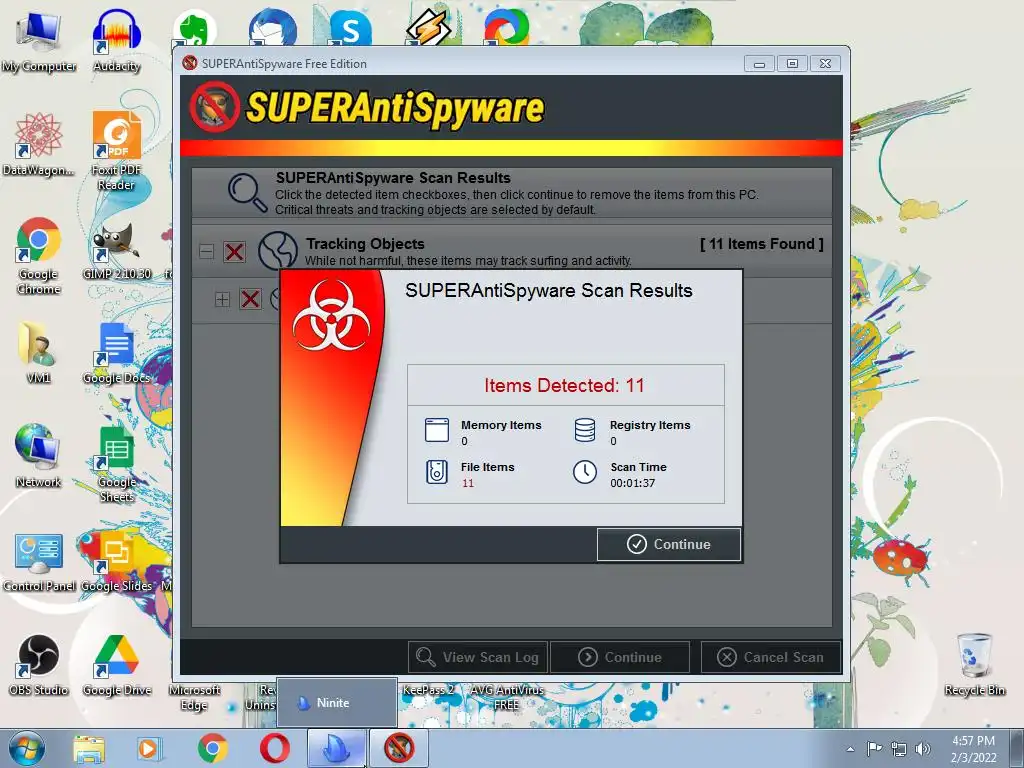Click the volume speaker tray icon
1024x768 pixels.
tap(922, 749)
